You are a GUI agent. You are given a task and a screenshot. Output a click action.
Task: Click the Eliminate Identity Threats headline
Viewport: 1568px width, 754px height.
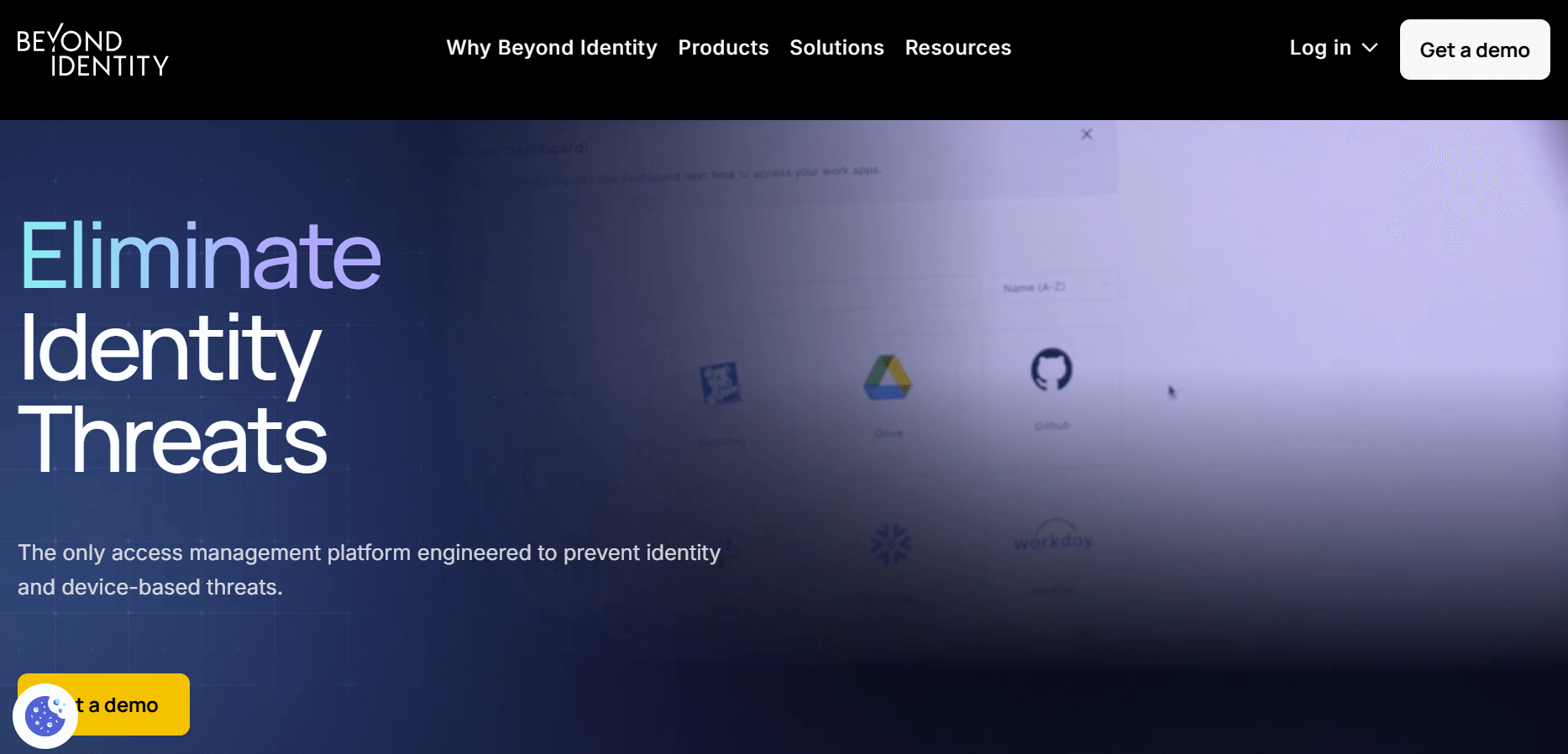[x=200, y=347]
